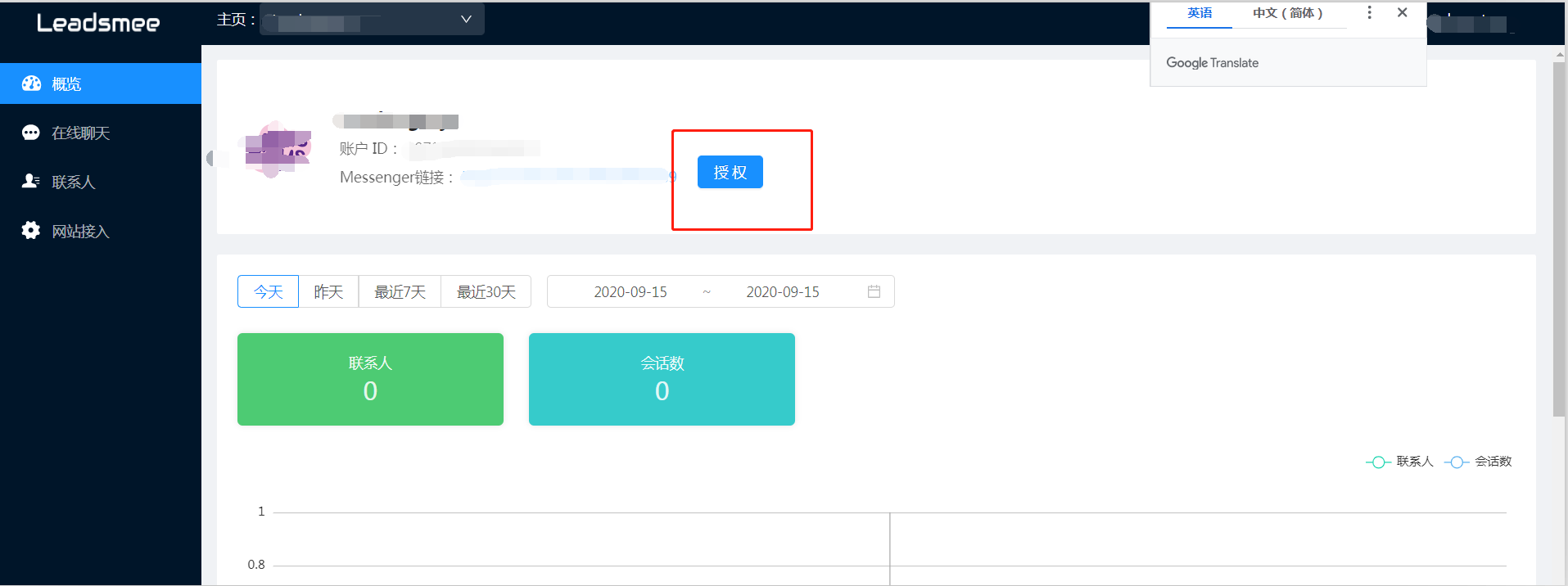Click the Overview dashboard icon in sidebar
1568x586 pixels.
click(31, 83)
